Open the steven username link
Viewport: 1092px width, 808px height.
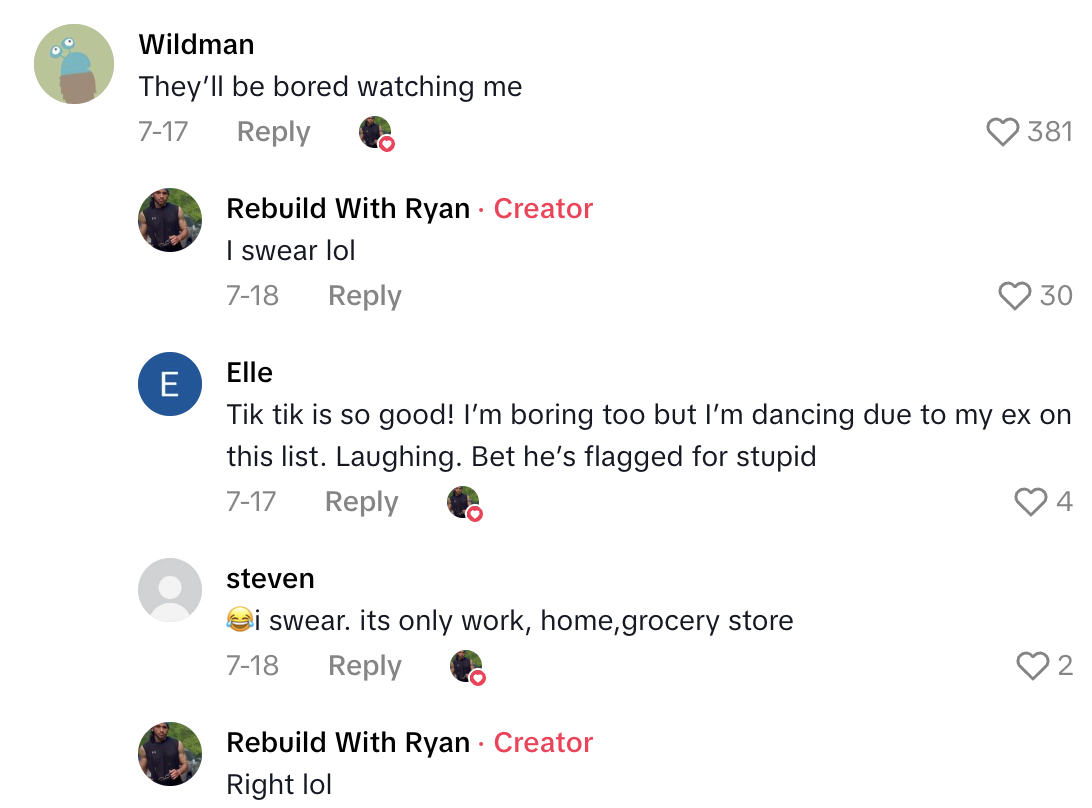(x=270, y=579)
